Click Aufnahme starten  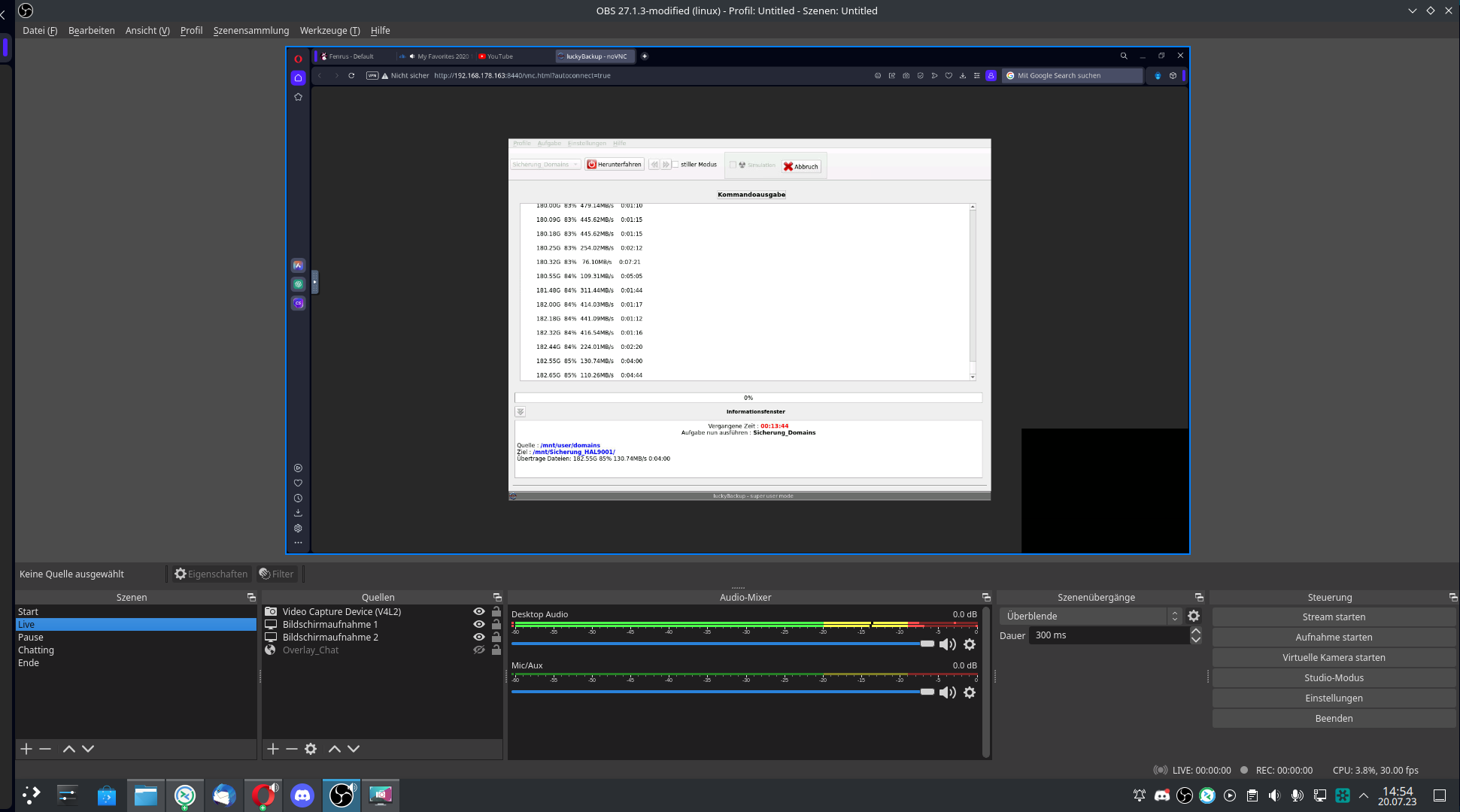(1334, 638)
